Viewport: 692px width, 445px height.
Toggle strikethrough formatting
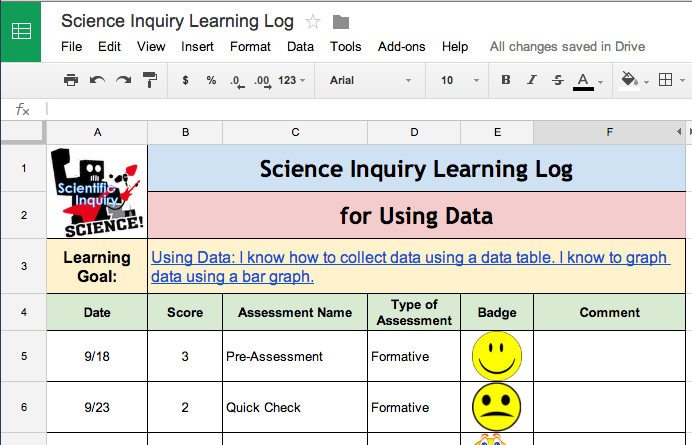(x=558, y=80)
